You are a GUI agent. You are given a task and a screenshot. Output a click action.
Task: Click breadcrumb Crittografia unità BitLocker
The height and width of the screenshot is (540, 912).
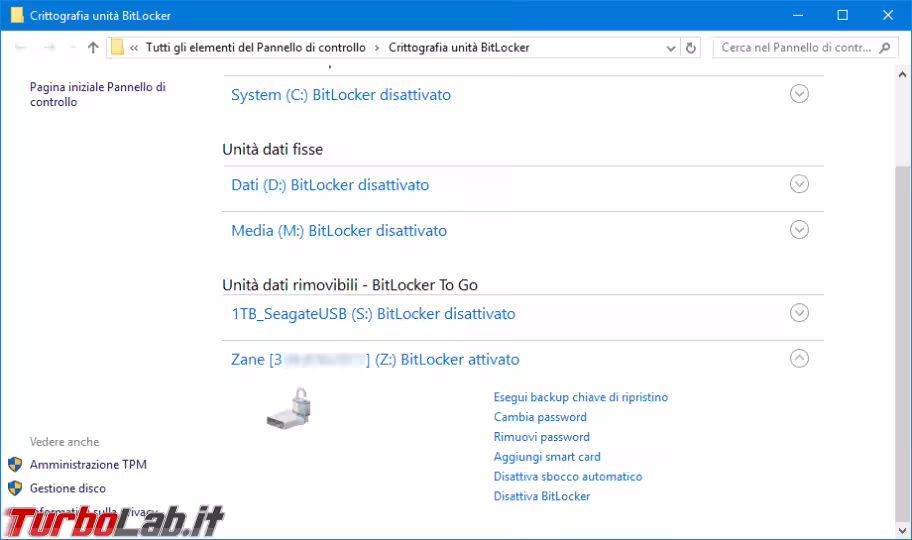click(x=459, y=48)
